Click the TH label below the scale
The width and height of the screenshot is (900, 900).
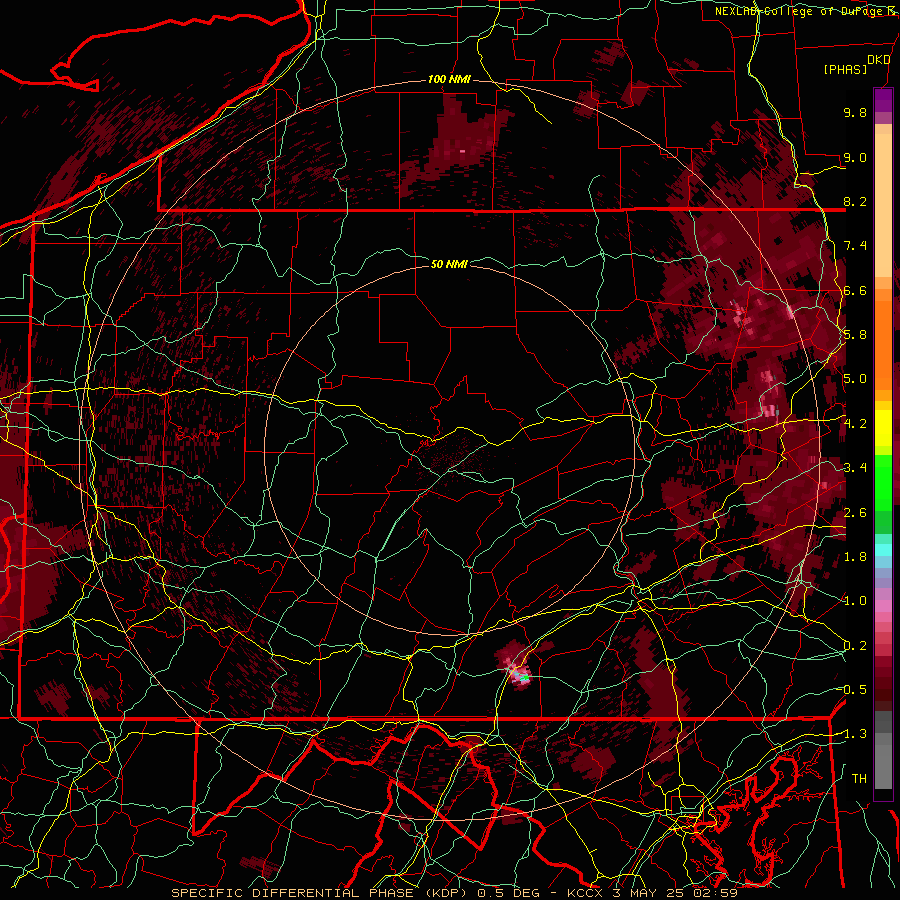click(x=859, y=779)
